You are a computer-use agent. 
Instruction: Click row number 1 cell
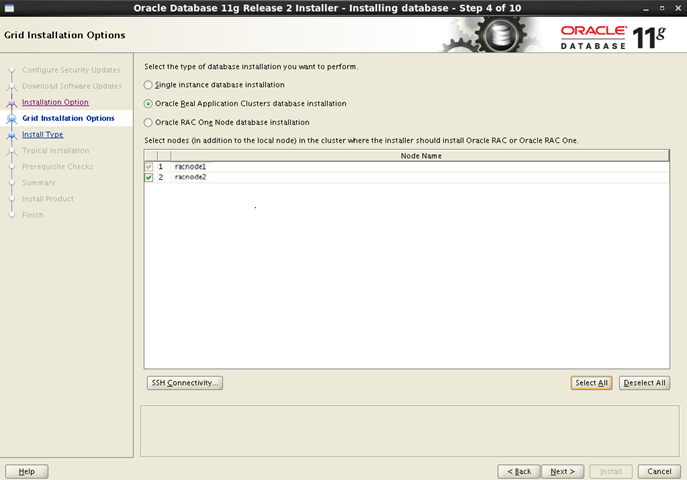164,167
